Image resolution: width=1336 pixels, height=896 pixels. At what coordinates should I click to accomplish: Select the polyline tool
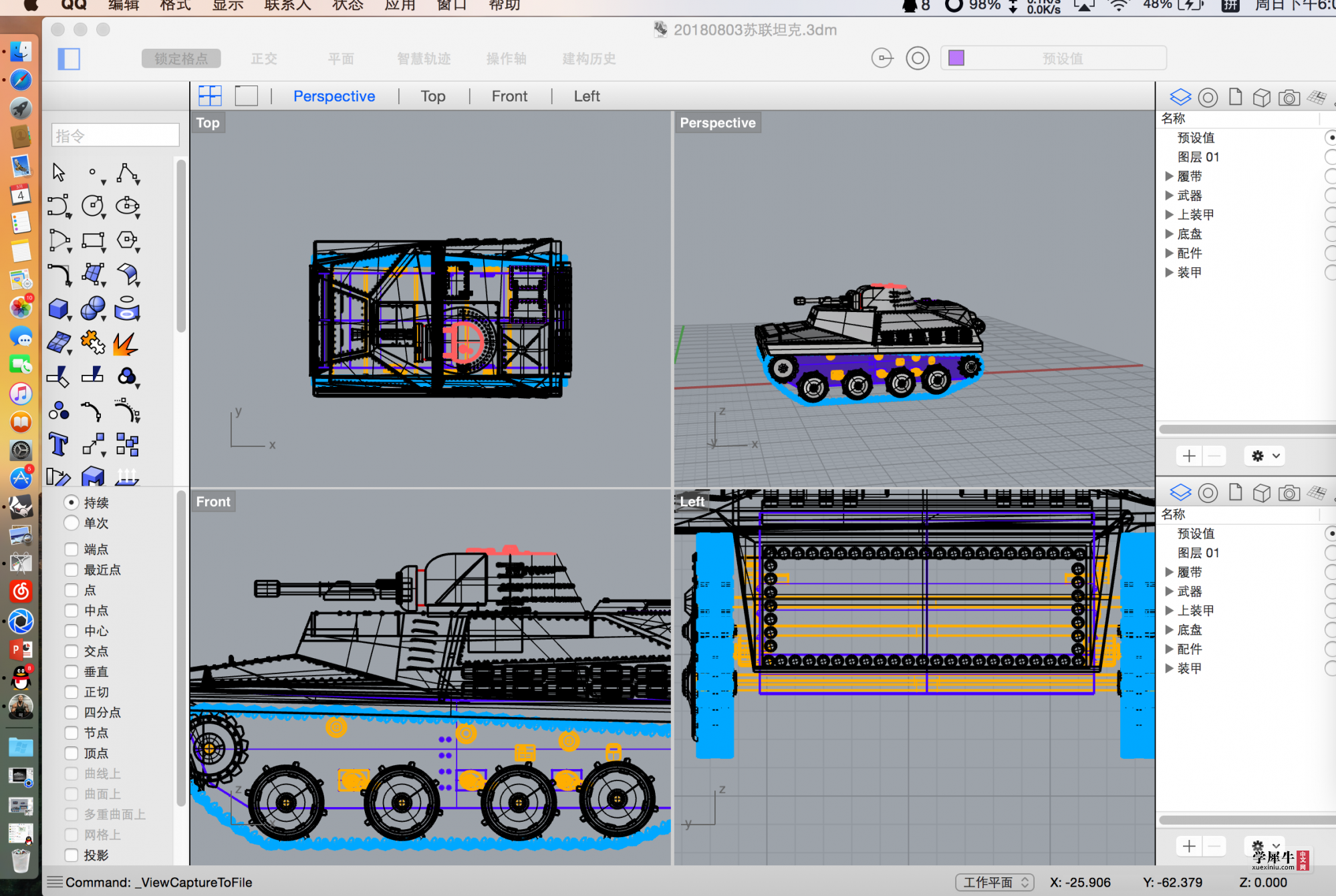[x=127, y=172]
